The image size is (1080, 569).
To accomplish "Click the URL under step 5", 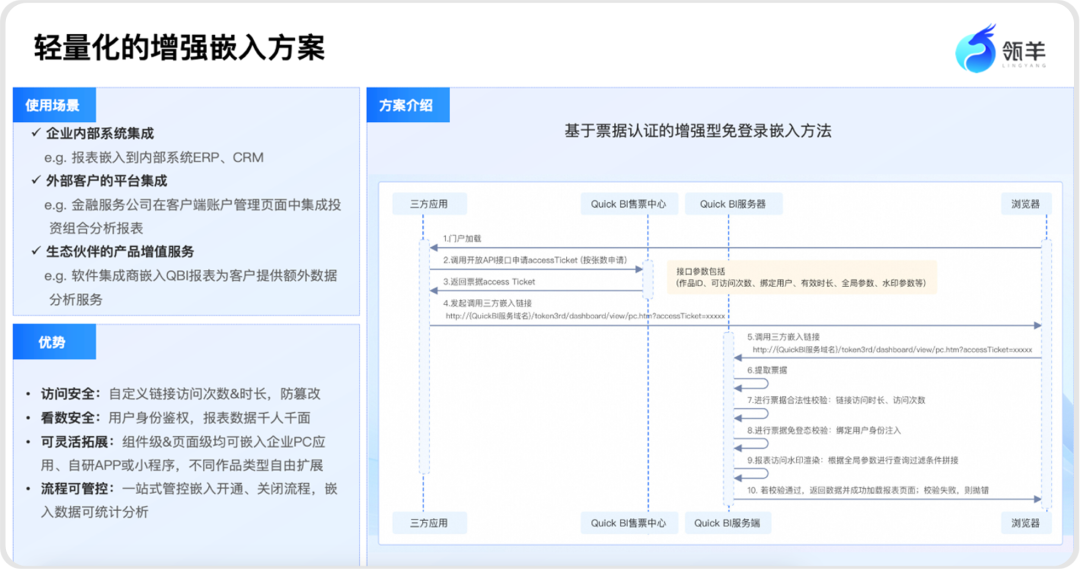I will point(892,350).
